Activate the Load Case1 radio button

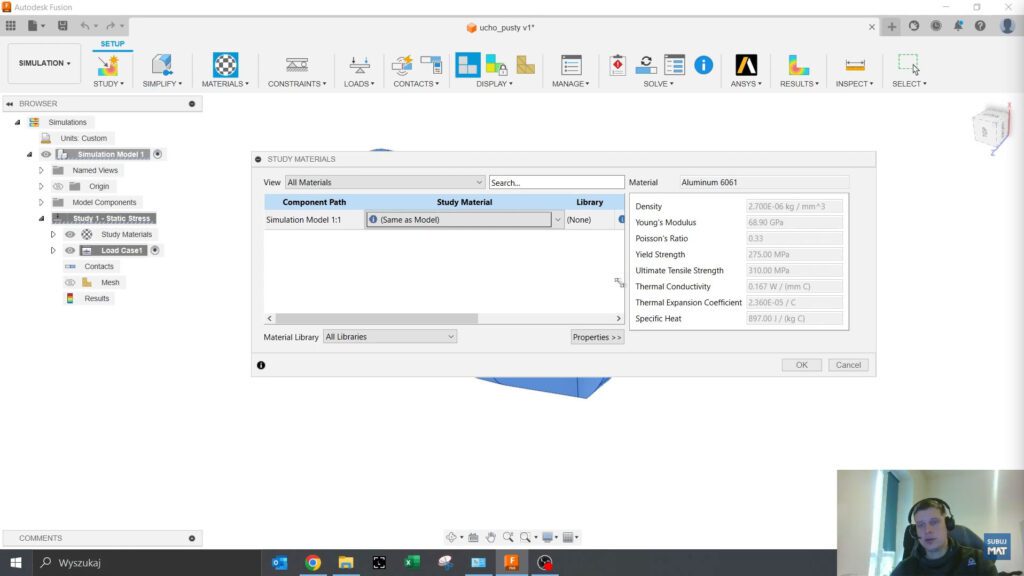tap(156, 250)
